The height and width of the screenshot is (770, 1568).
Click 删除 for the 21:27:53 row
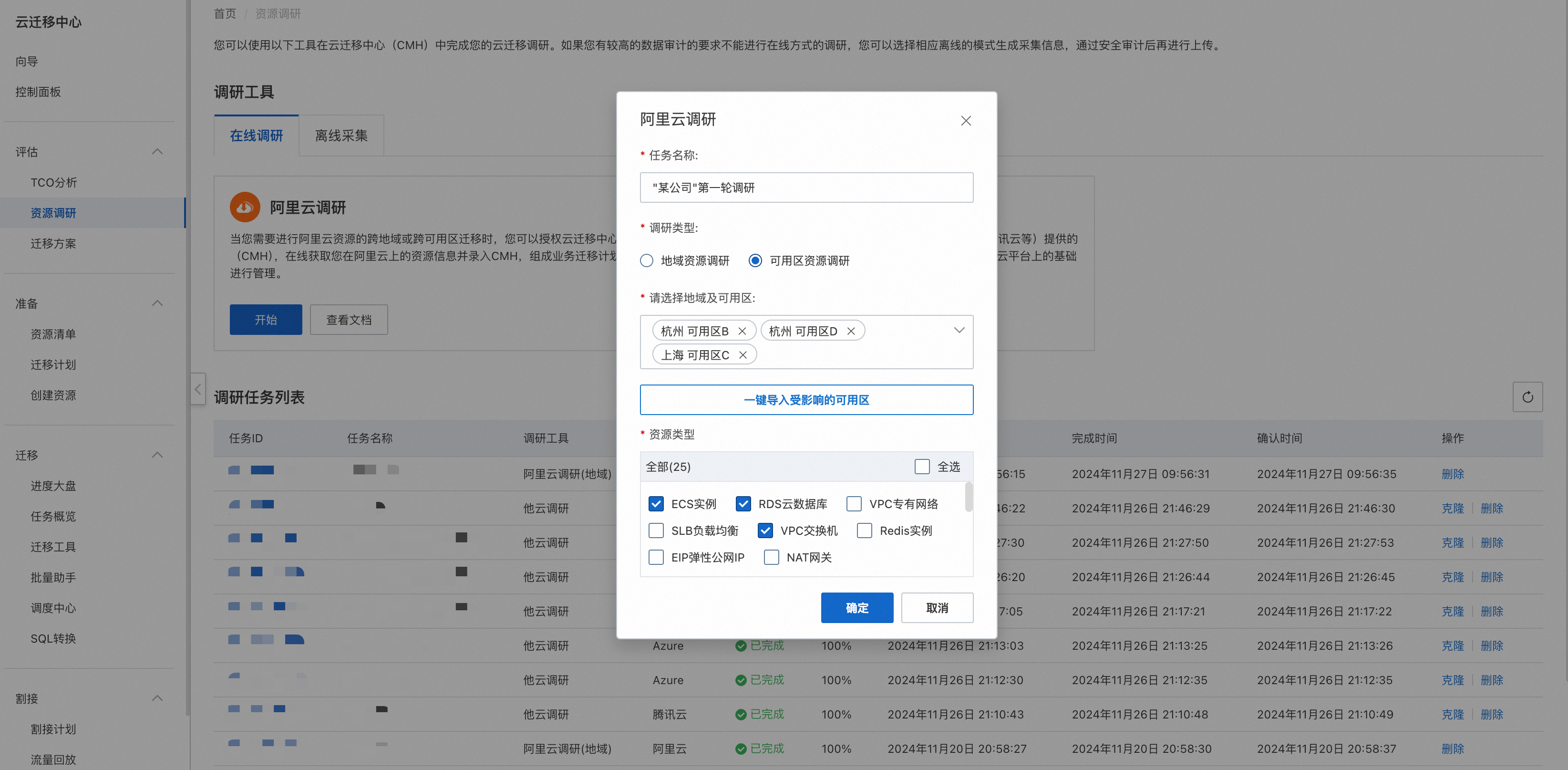(1491, 542)
